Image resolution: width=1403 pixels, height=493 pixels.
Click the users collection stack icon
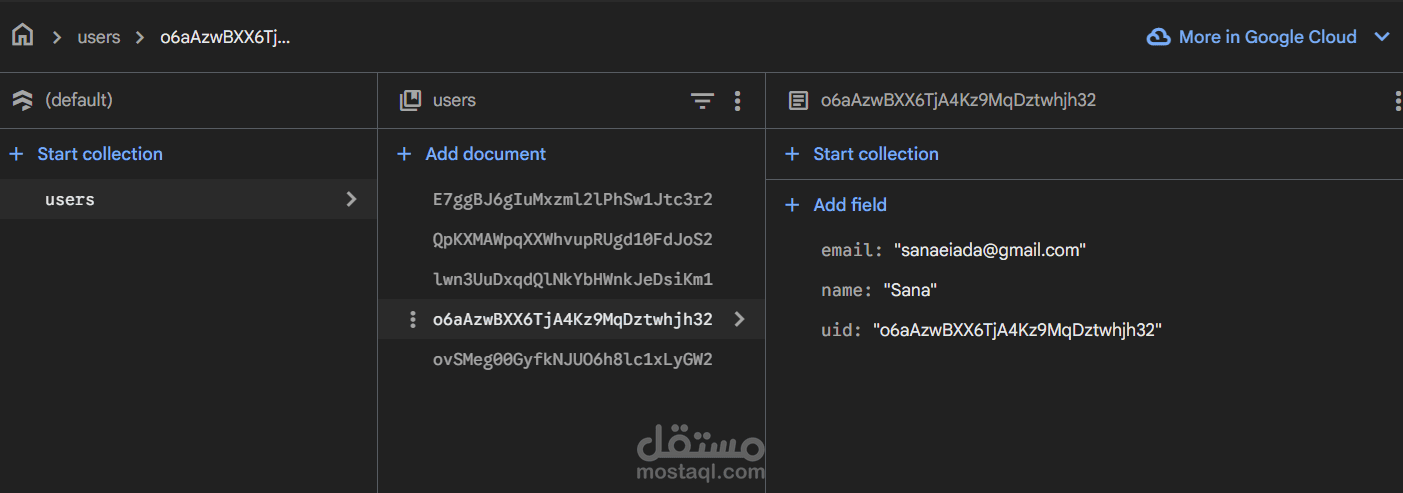[x=410, y=100]
